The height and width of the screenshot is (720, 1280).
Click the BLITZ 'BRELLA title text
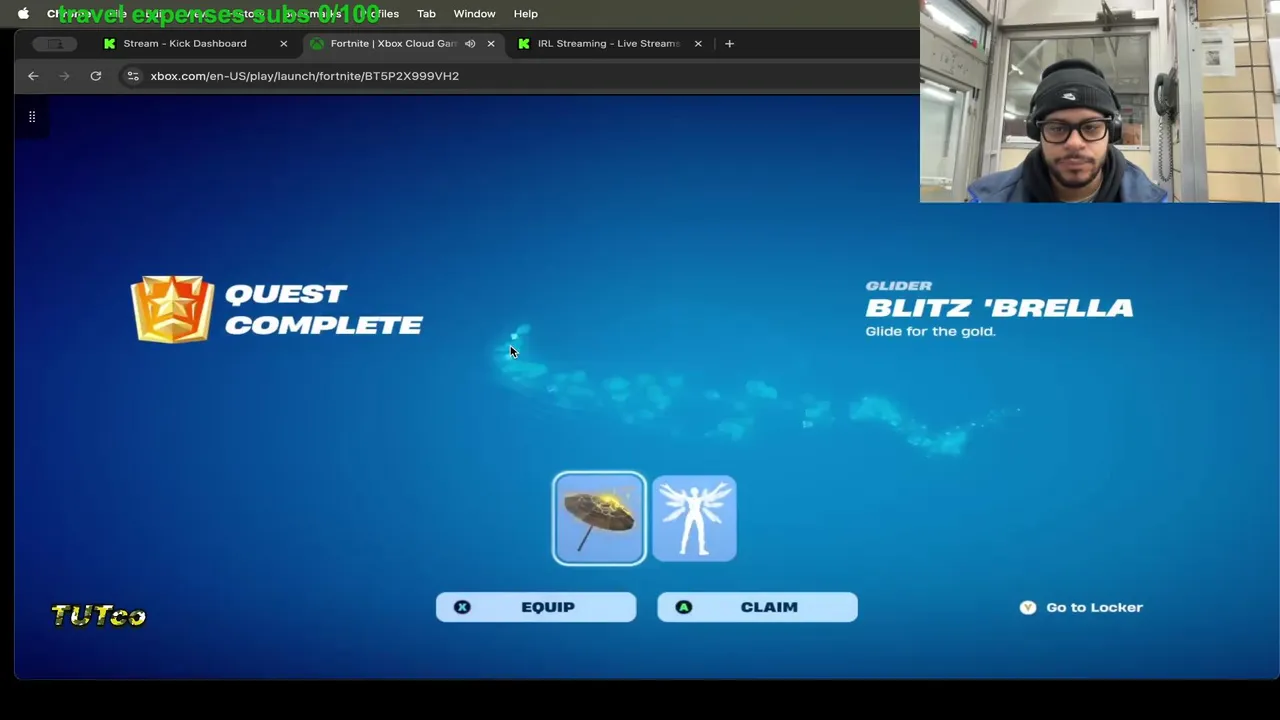[999, 308]
